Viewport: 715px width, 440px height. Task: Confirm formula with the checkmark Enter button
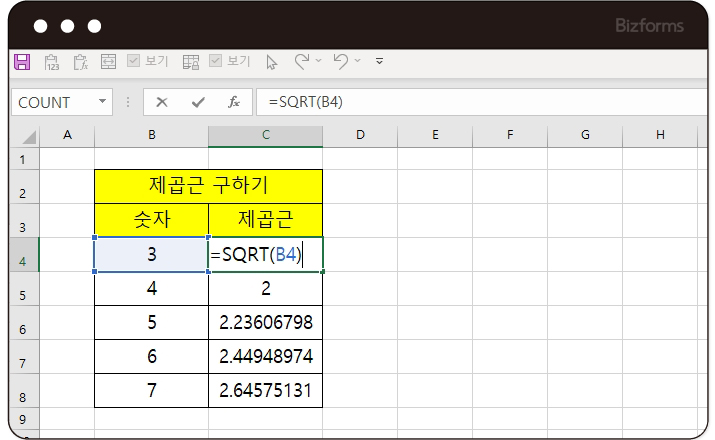click(x=198, y=102)
